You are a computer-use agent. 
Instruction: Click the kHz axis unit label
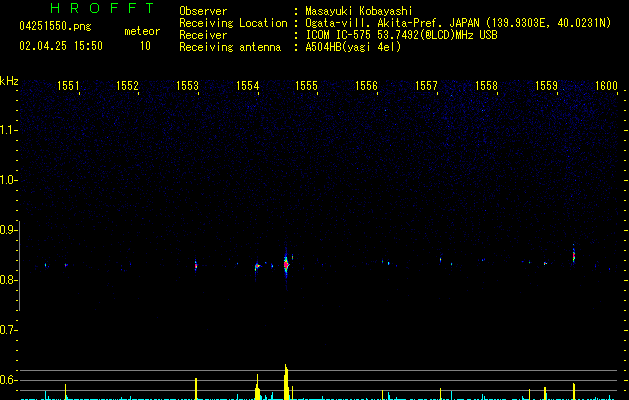(9, 81)
